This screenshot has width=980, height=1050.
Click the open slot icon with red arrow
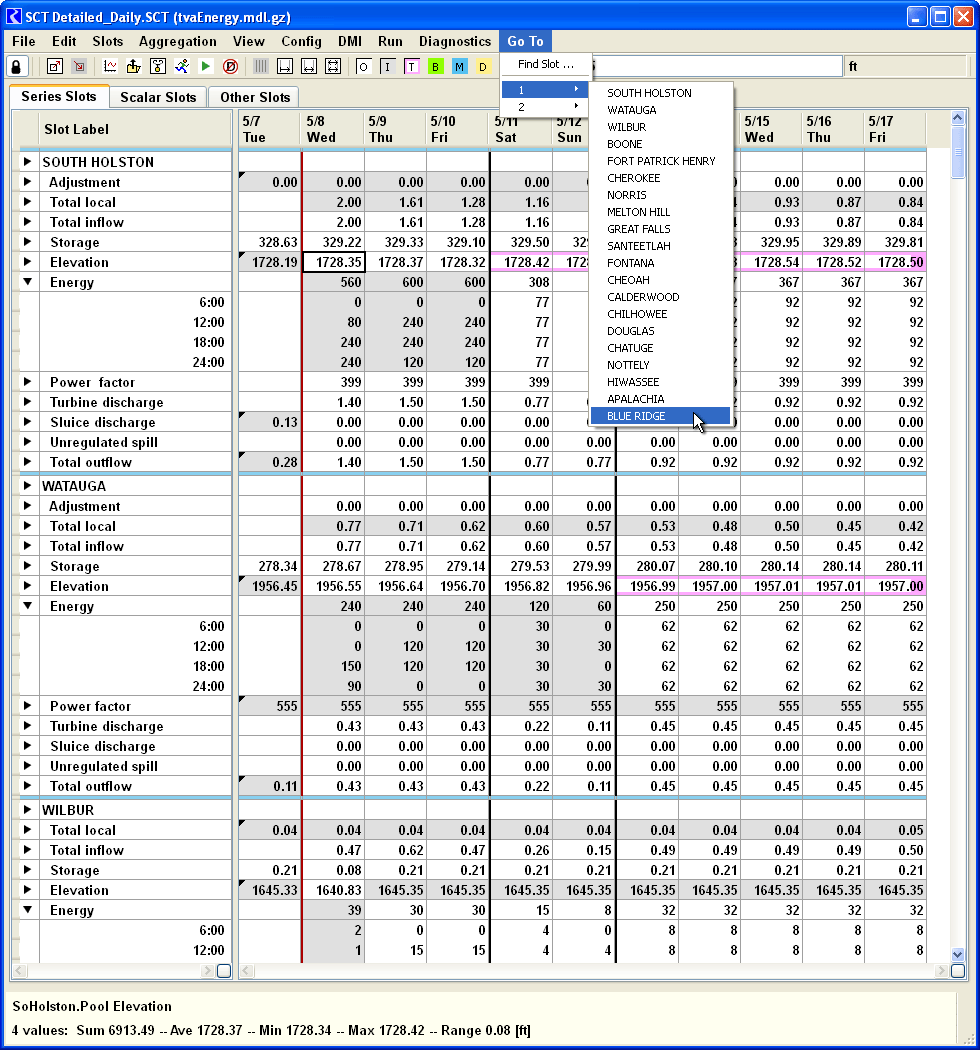point(55,66)
